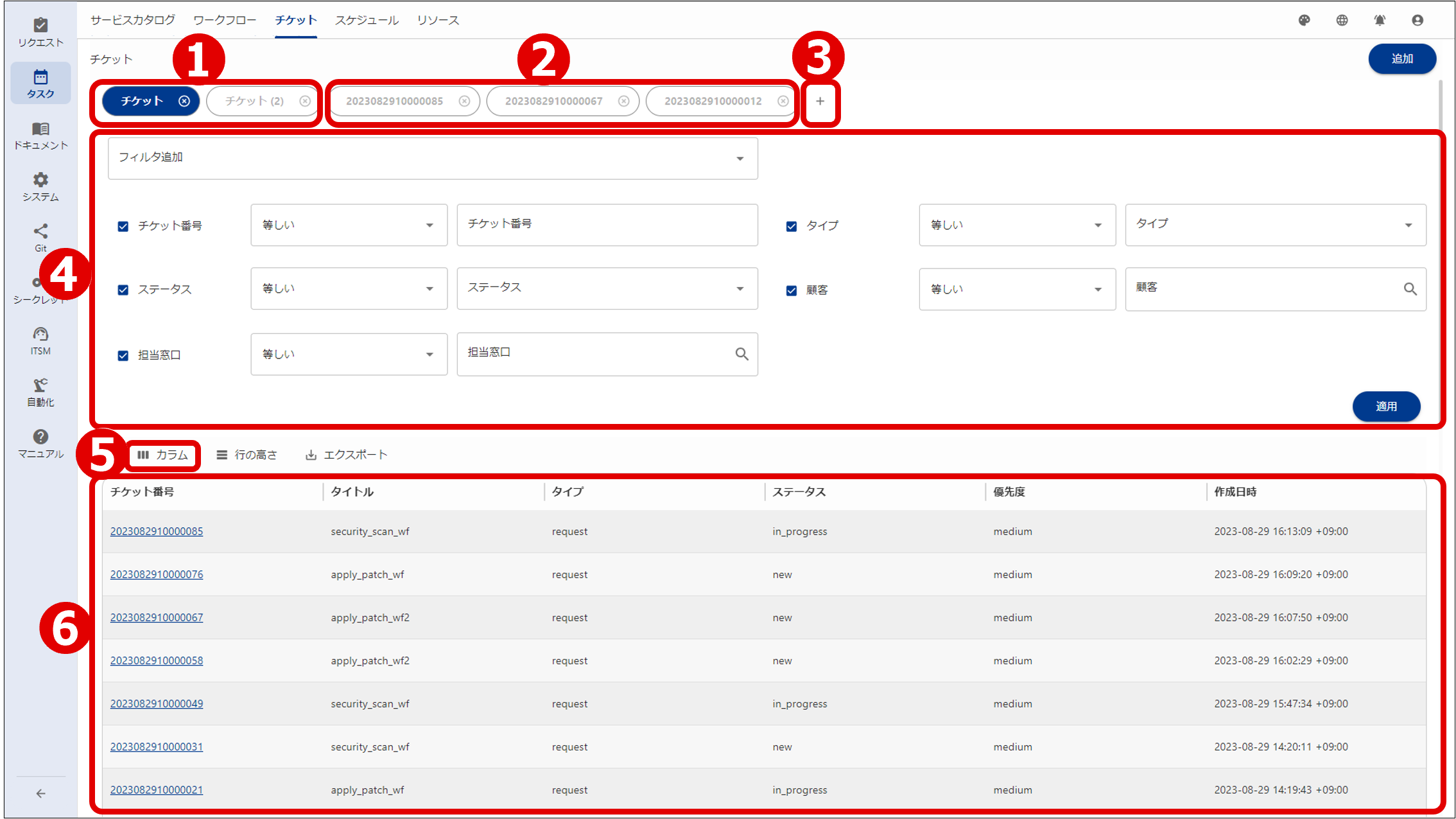Click the theme palette icon
The width and height of the screenshot is (1456, 819).
tap(1304, 20)
